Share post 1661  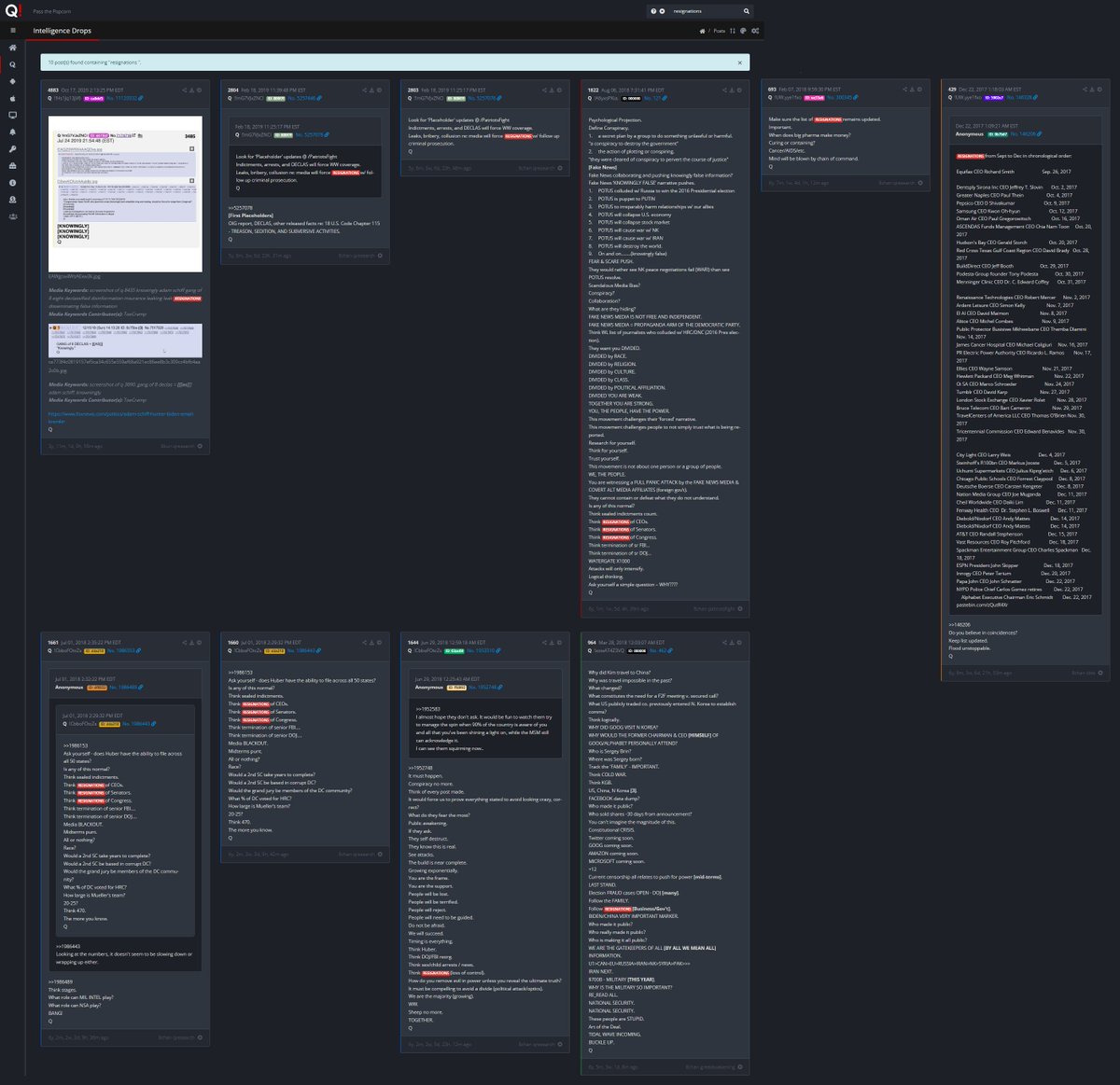point(185,642)
